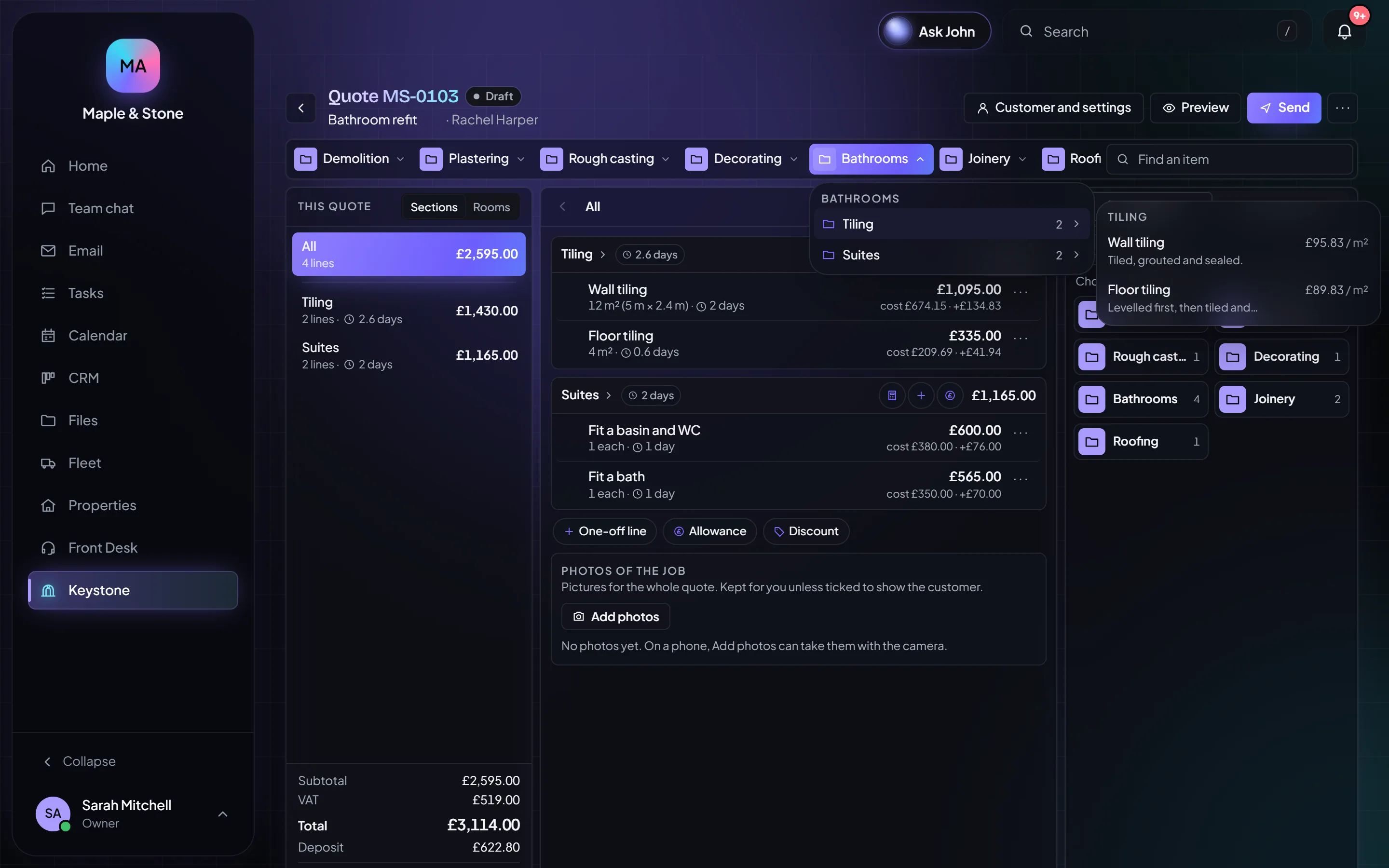Add a Discount
Screen dimensions: 1389x868
pos(806,531)
